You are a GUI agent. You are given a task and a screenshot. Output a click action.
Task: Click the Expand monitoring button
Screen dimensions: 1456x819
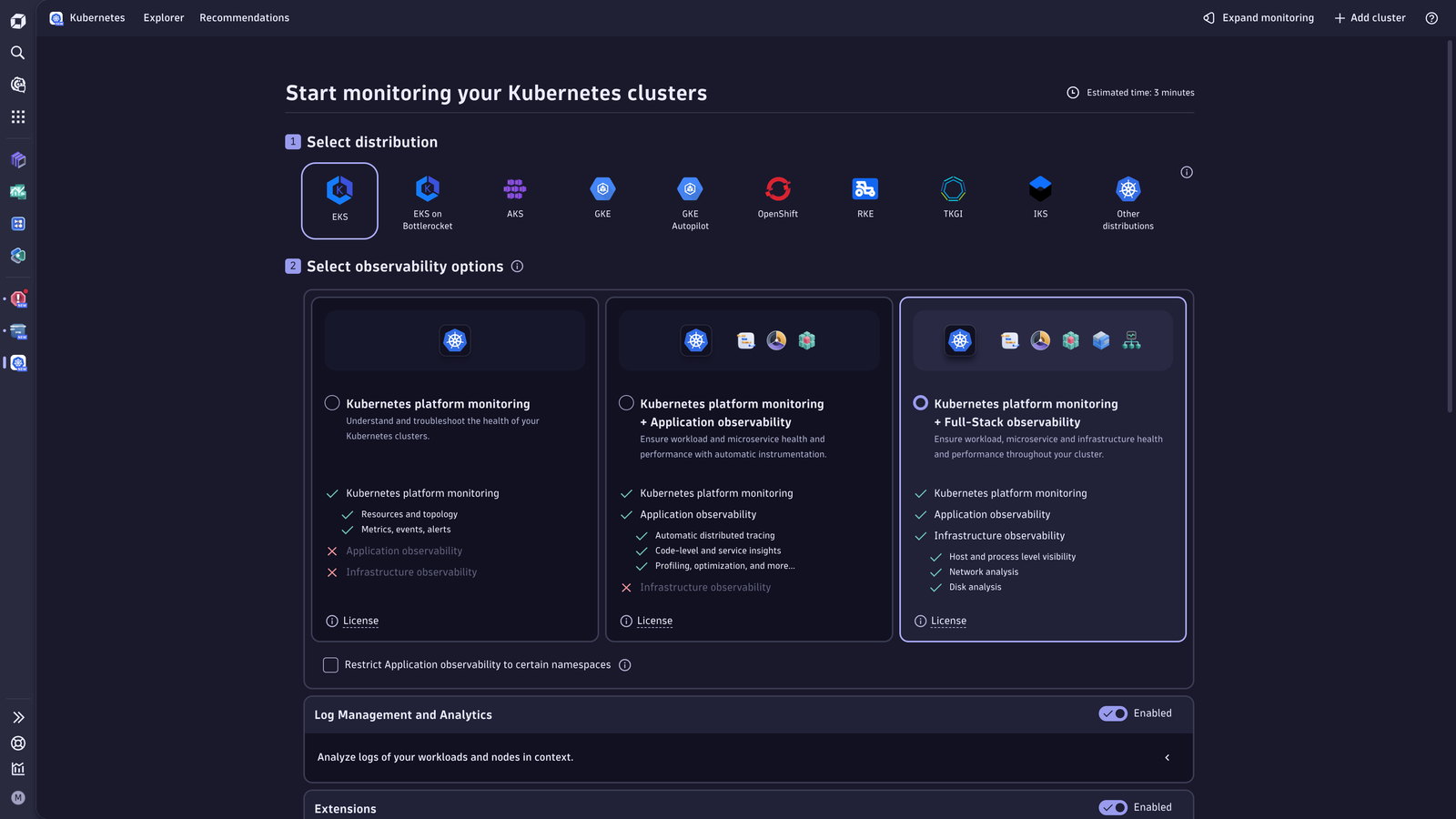pyautogui.click(x=1259, y=18)
